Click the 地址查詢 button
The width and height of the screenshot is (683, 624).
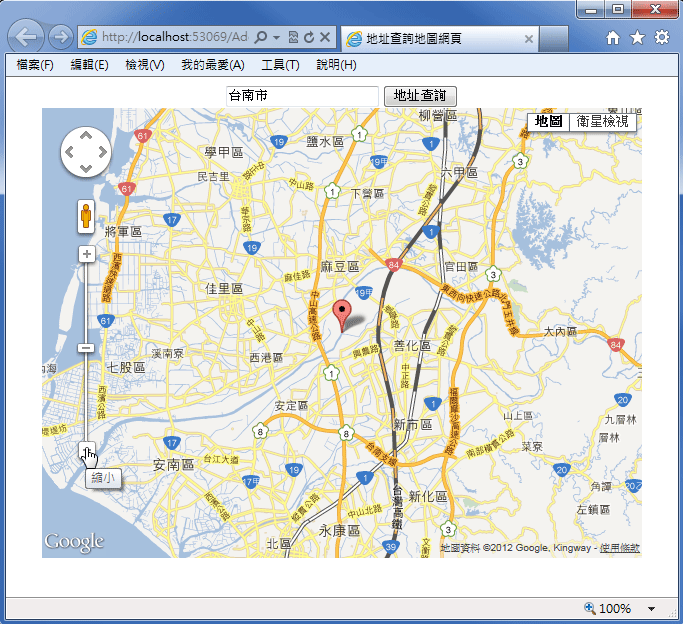click(x=420, y=96)
